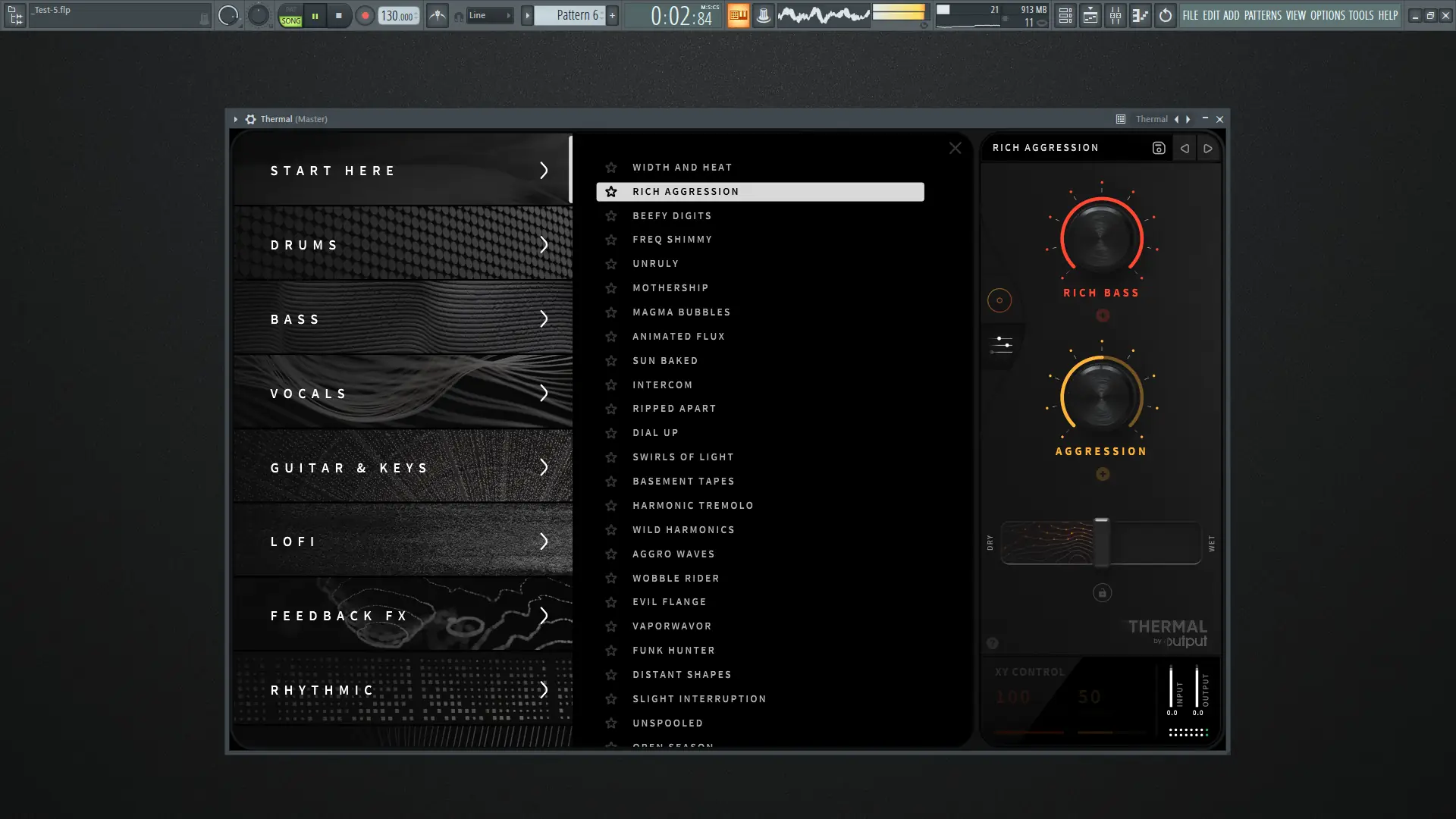The height and width of the screenshot is (819, 1456).
Task: Click the circular macro view icon
Action: (999, 300)
